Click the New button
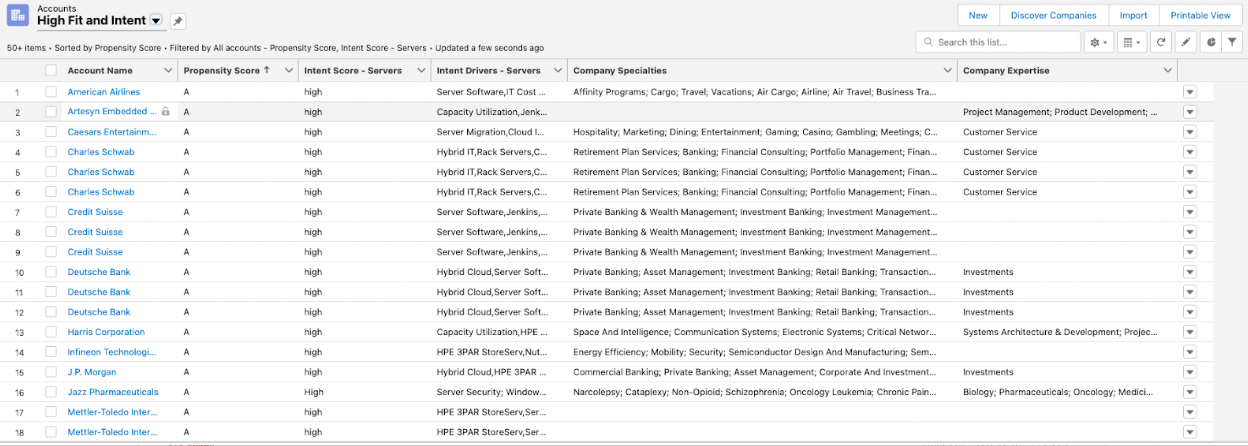 pyautogui.click(x=978, y=15)
